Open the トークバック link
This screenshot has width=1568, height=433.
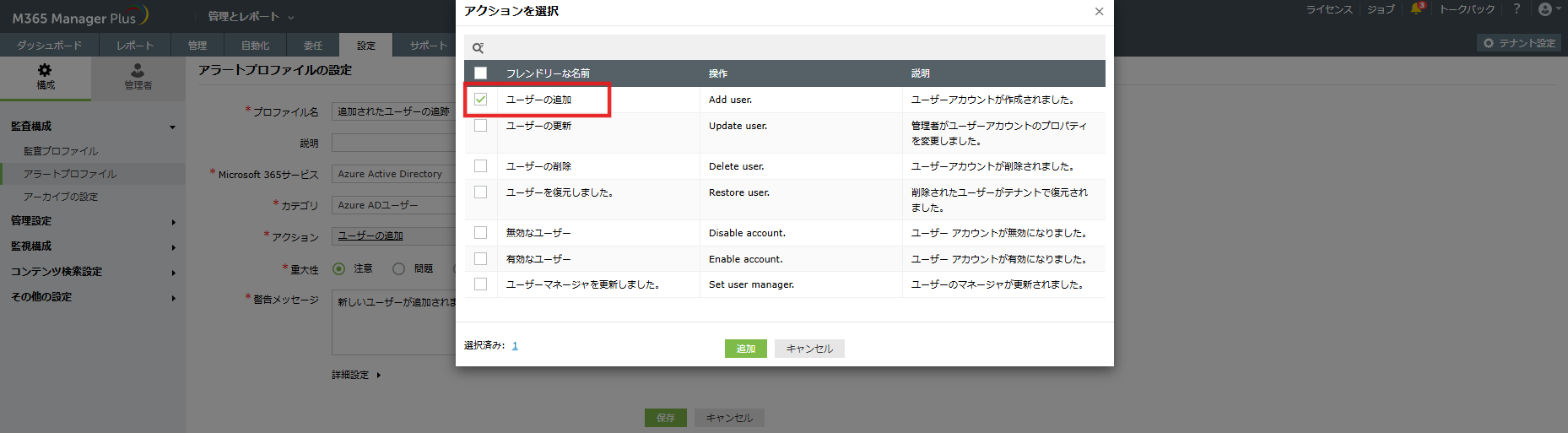point(1467,9)
